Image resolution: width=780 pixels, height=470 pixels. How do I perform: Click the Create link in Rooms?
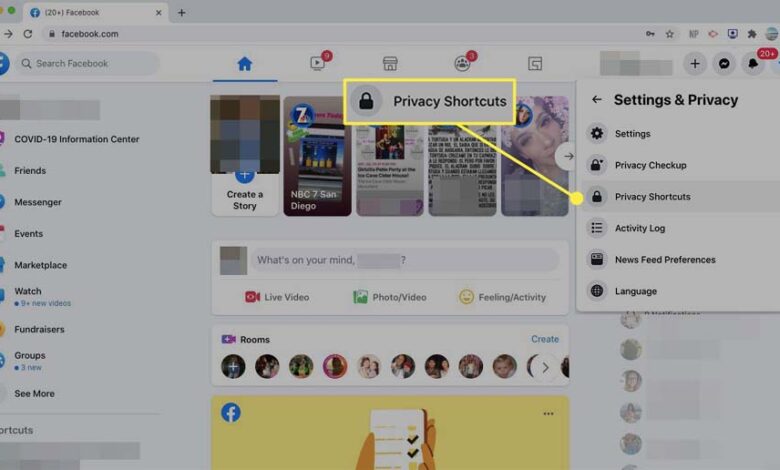tap(544, 339)
